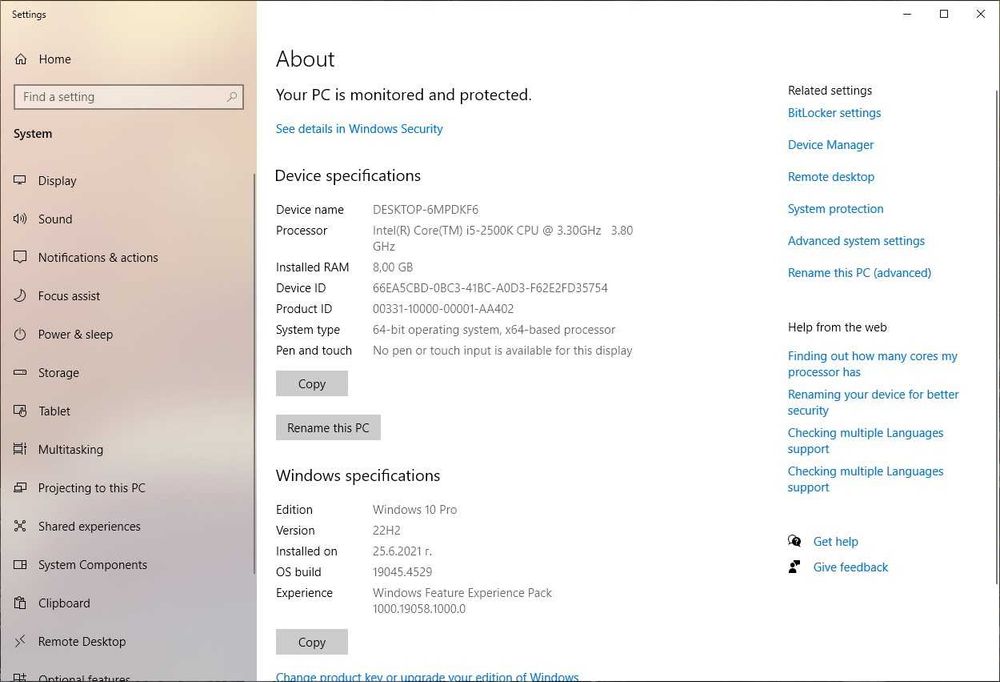Click Device ID value 66EA5CBD-0BC3-41BC-A0D3-F62E2FD35754
Viewport: 1000px width, 682px height.
click(x=490, y=288)
